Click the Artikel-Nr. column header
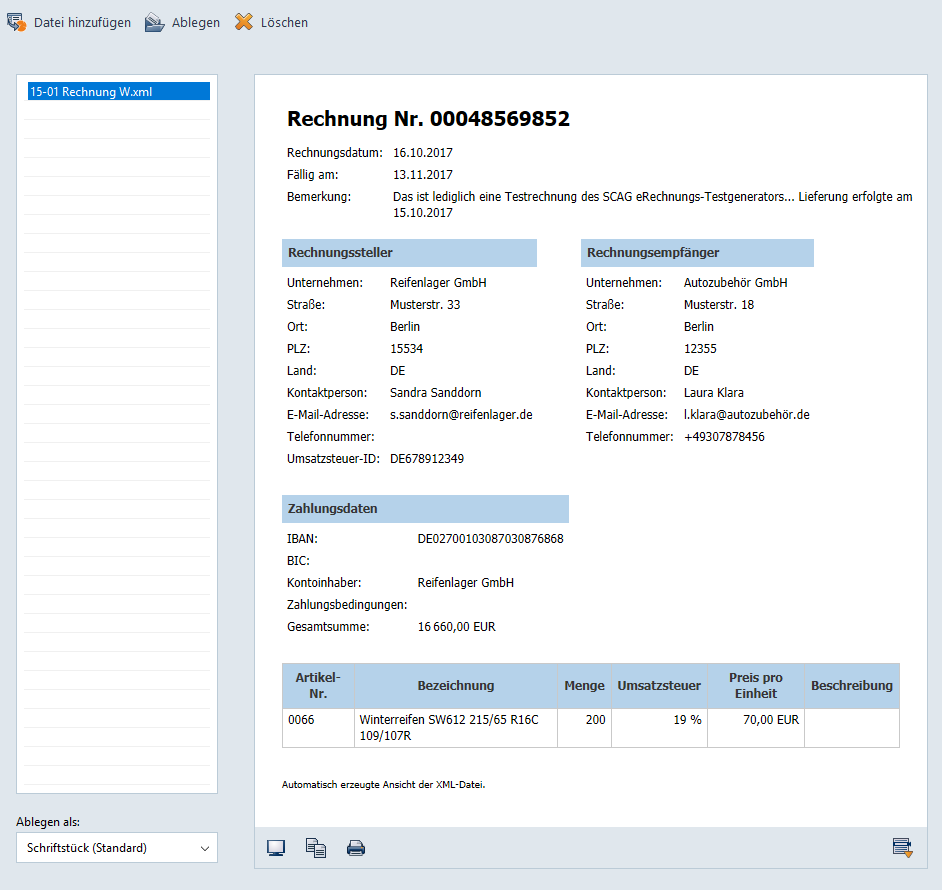Viewport: 942px width, 890px height. pos(318,686)
